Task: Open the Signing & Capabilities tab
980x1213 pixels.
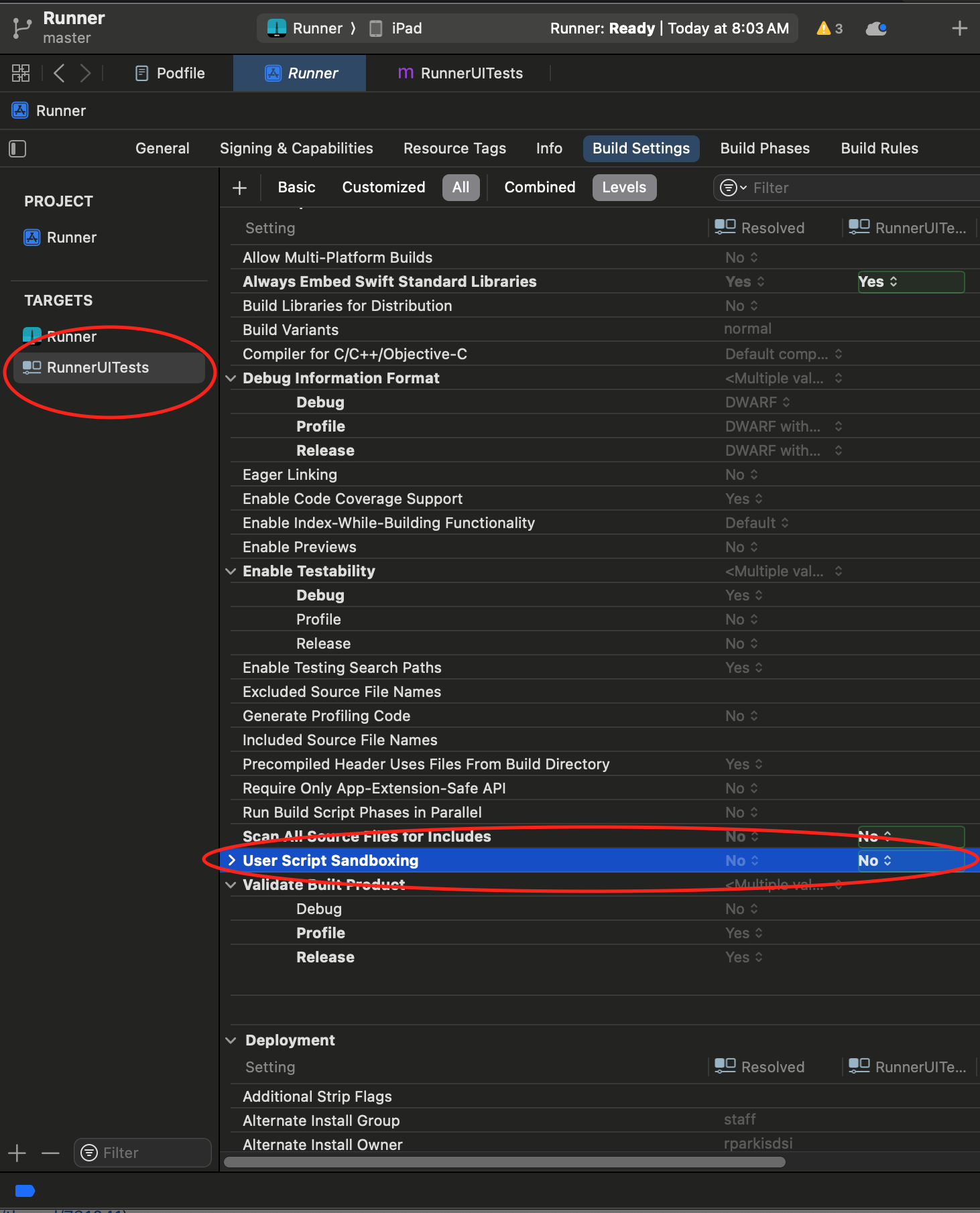Action: pos(296,148)
